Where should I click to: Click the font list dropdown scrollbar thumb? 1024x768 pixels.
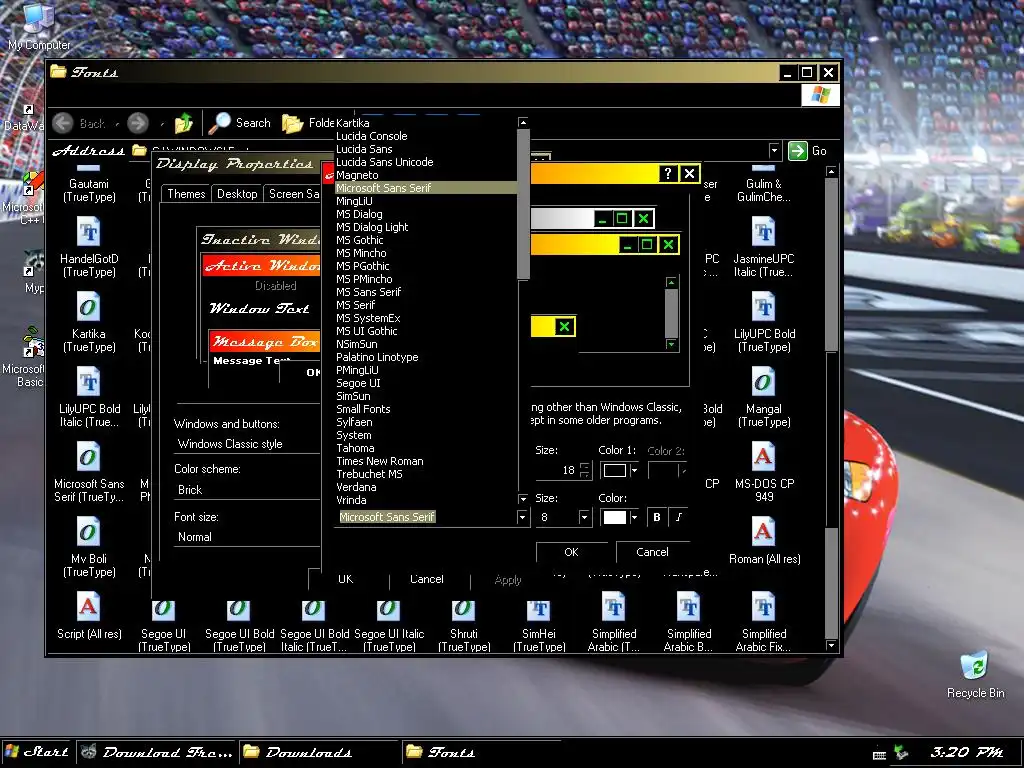[523, 204]
